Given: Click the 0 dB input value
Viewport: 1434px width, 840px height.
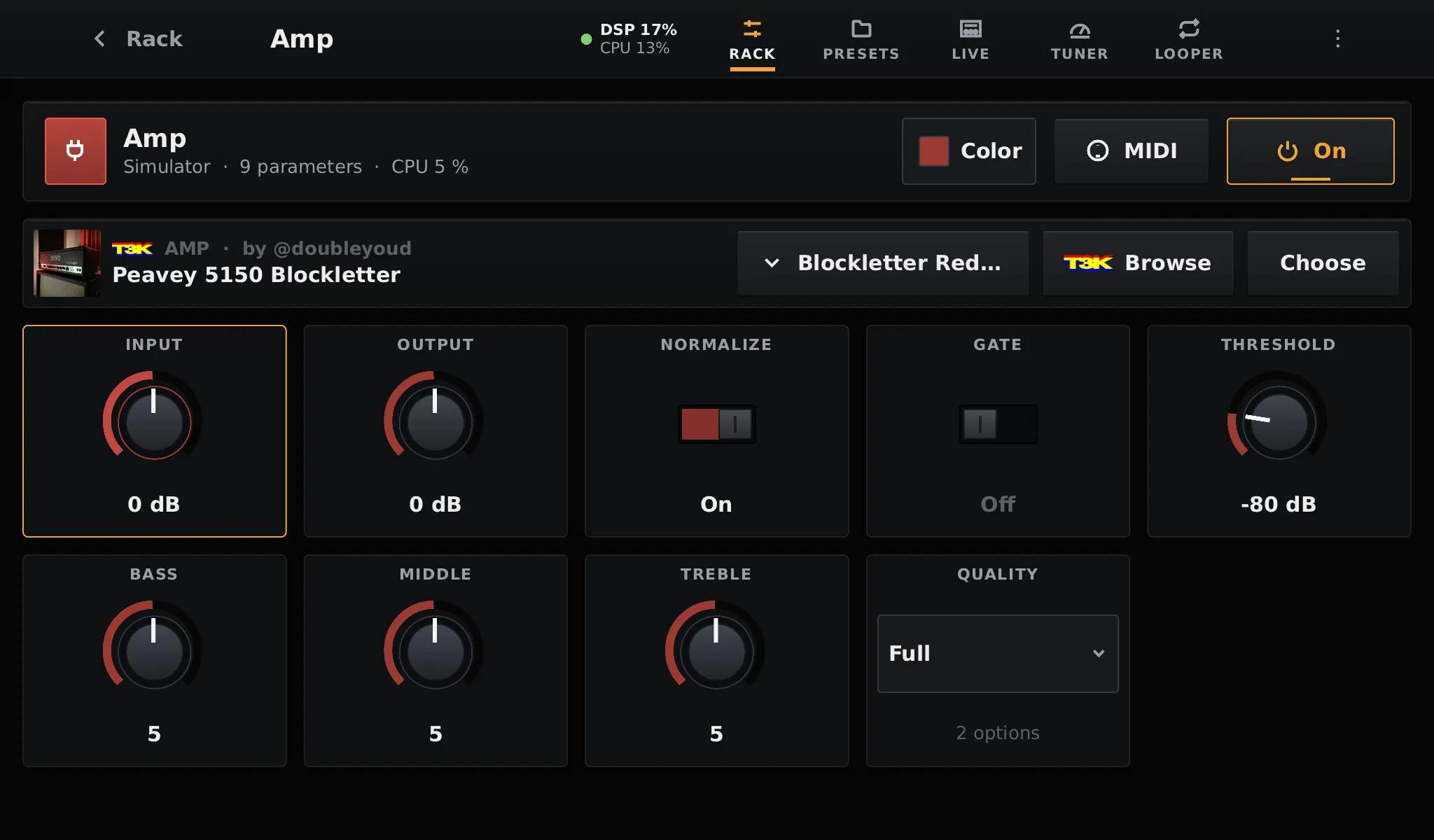Looking at the screenshot, I should [154, 504].
